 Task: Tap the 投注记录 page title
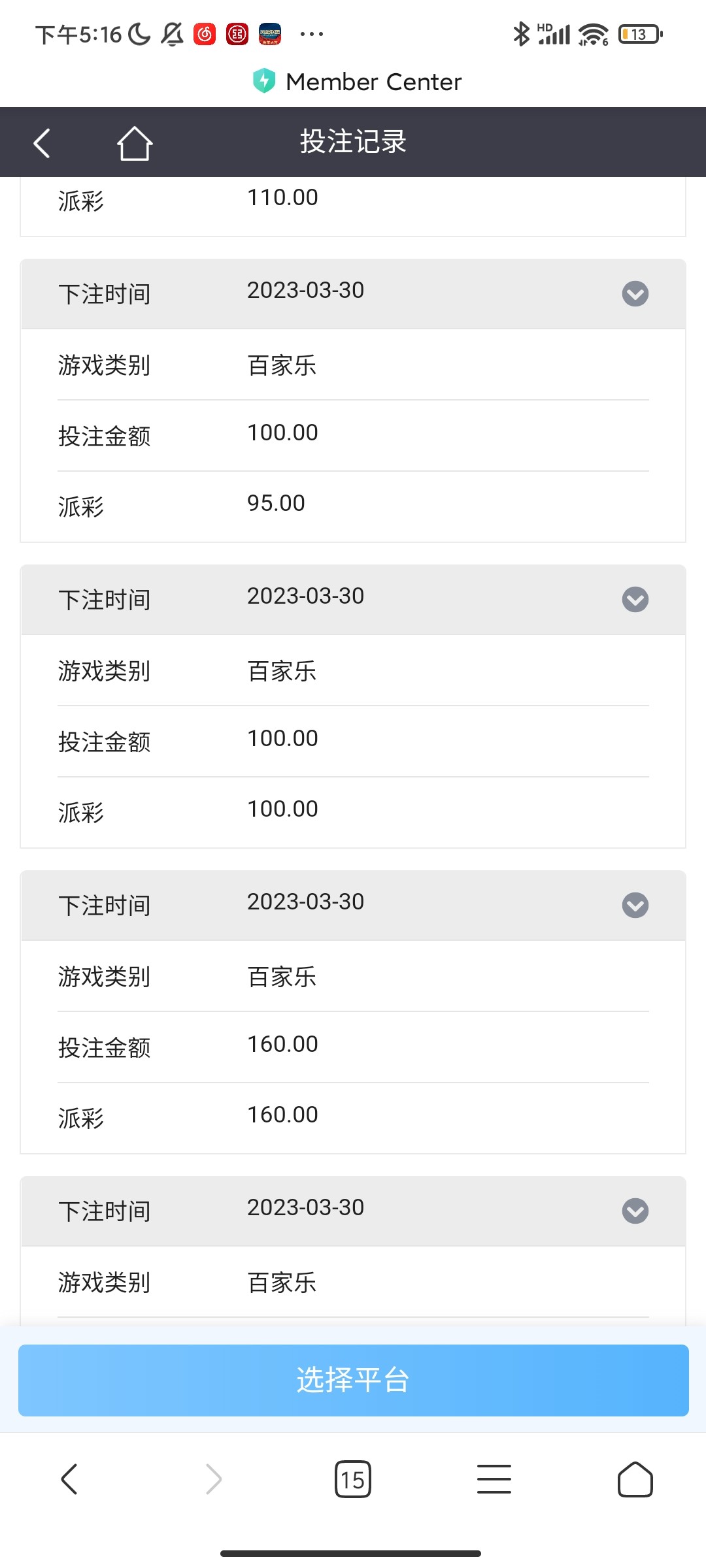click(x=353, y=142)
